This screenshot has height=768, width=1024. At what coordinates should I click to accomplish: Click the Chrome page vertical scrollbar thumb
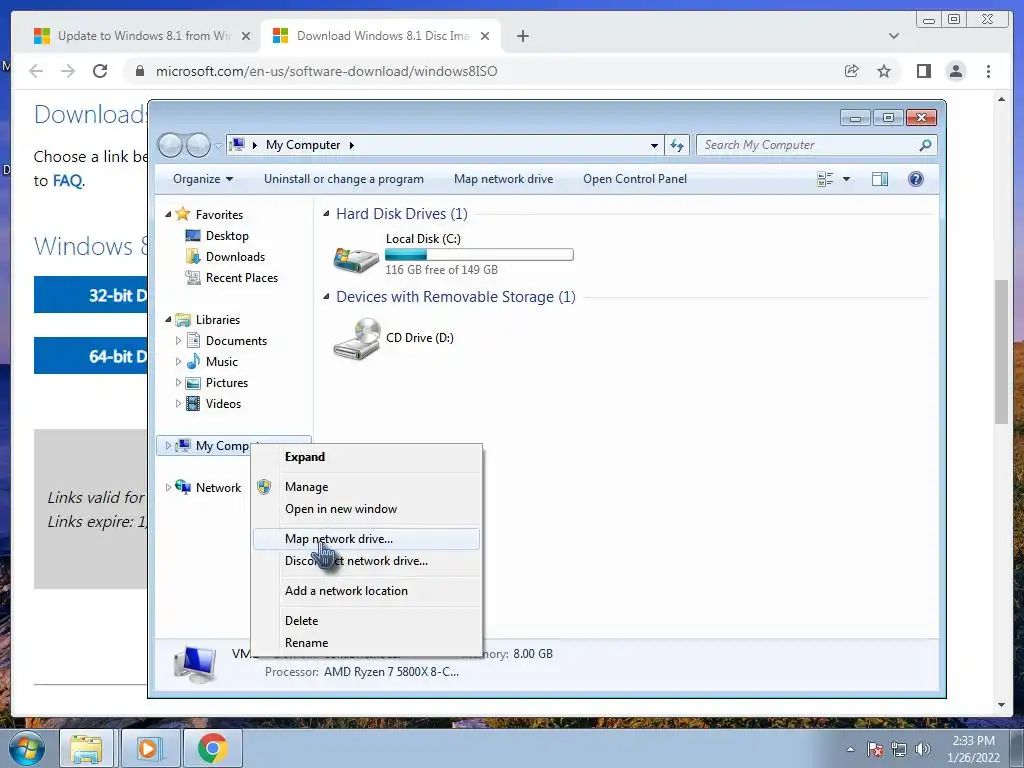click(x=1001, y=351)
